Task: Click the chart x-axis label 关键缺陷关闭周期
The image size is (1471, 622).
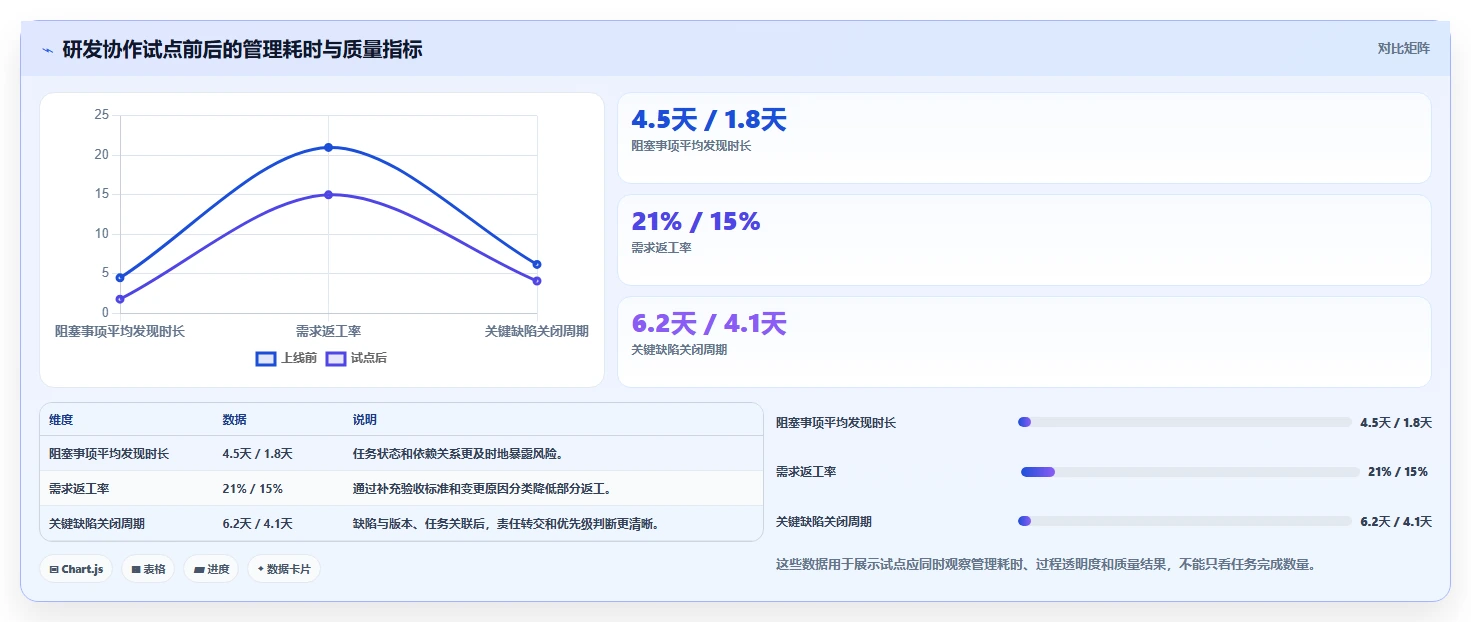Action: (x=536, y=331)
